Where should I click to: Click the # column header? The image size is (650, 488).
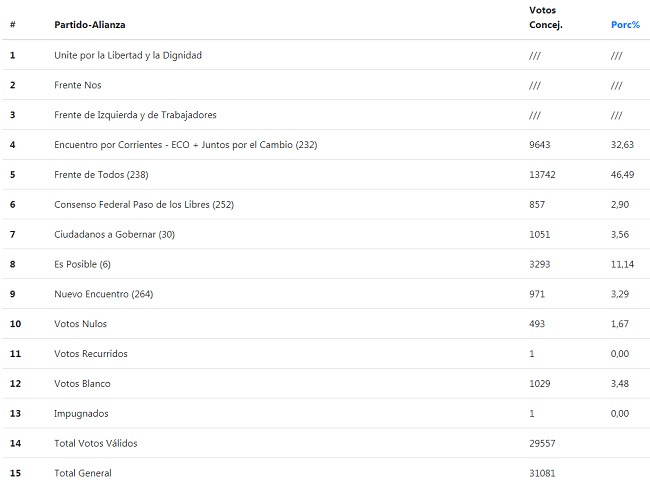click(13, 25)
